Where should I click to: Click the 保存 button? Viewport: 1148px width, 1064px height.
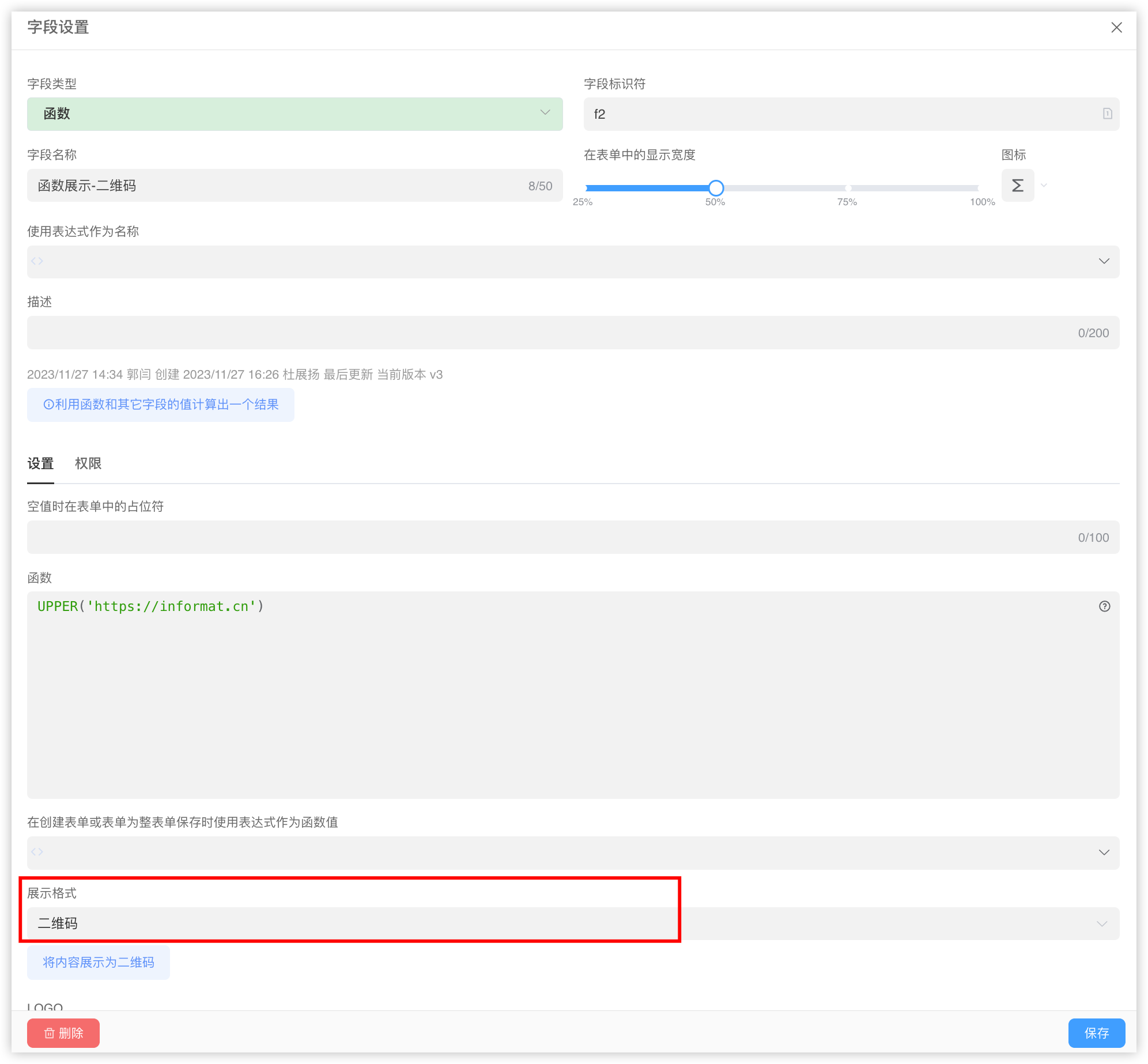1096,1033
